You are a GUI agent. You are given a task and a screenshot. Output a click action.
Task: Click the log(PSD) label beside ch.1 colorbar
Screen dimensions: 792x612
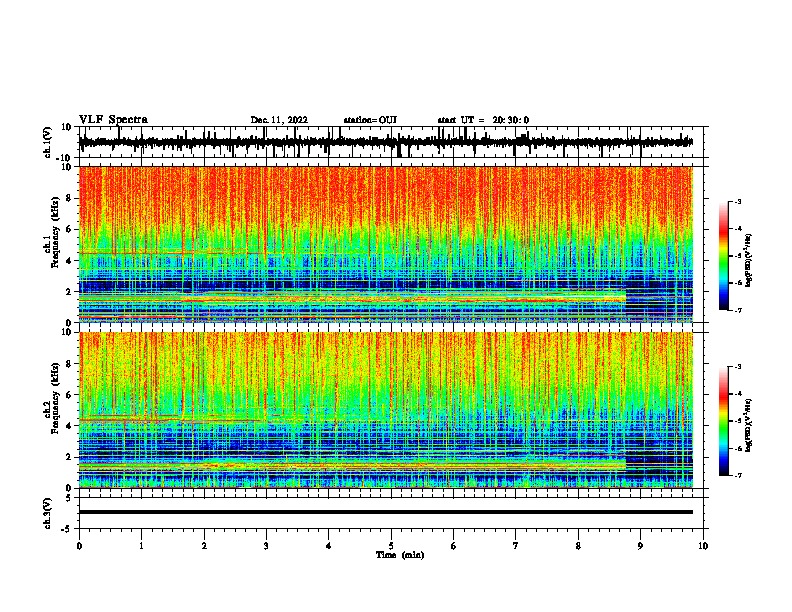pos(749,260)
